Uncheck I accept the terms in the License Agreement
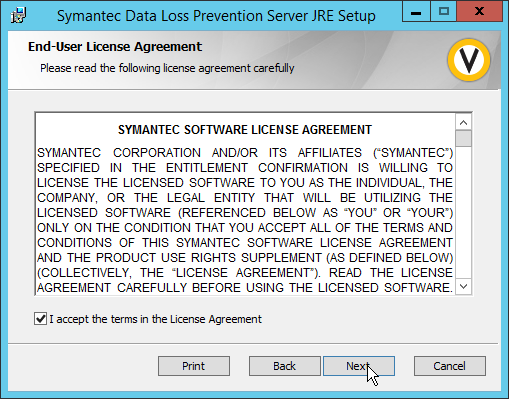Viewport: 509px width, 399px height. click(40, 319)
